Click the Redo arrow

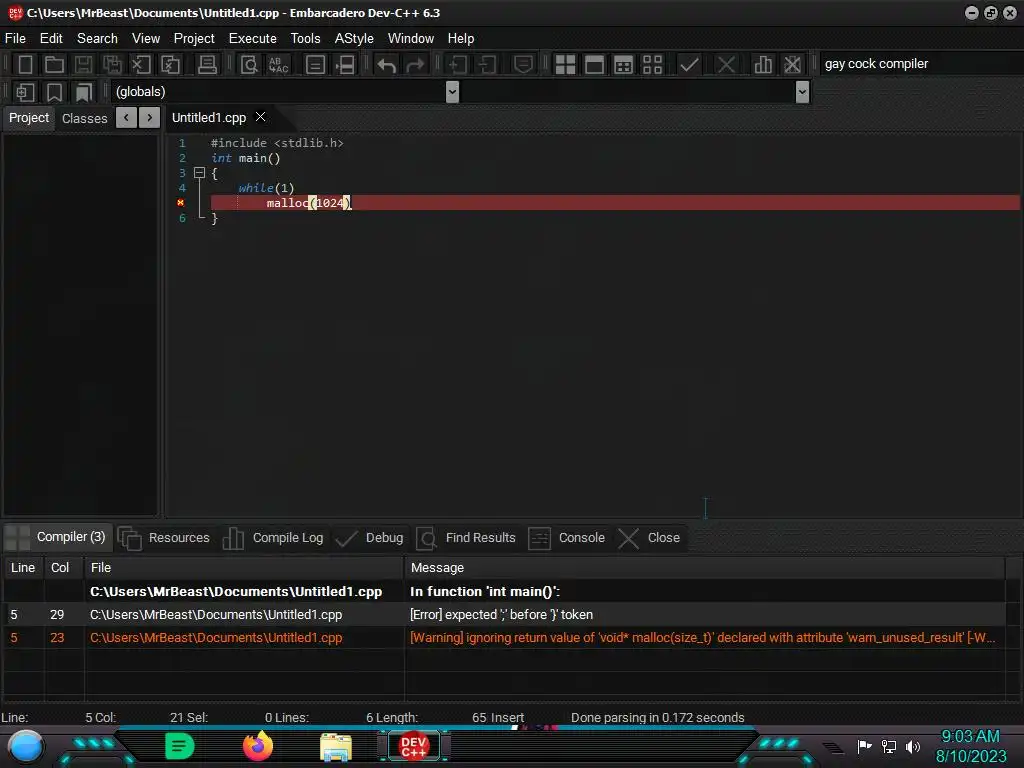tap(415, 64)
